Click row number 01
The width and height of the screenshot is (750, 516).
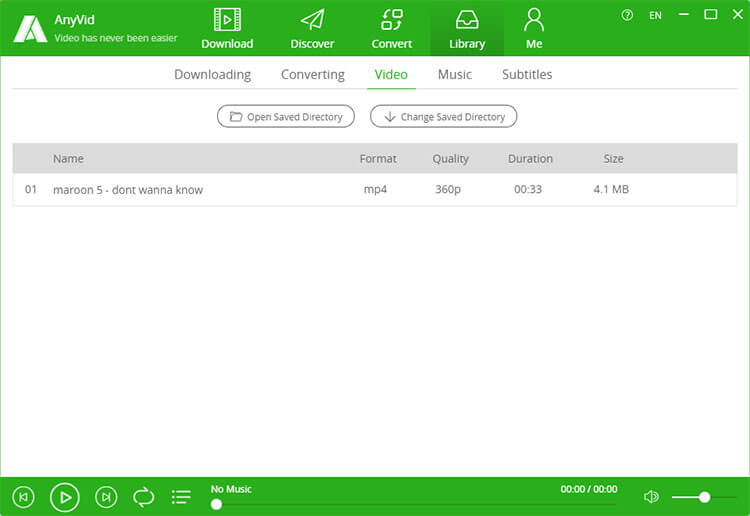(31, 189)
